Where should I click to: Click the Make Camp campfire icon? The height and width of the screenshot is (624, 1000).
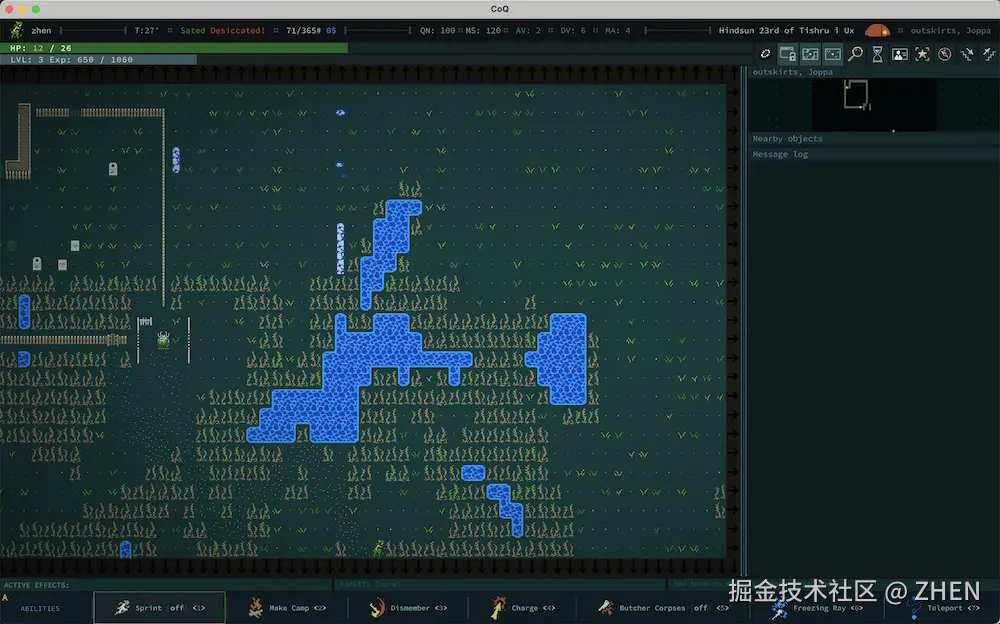click(x=256, y=607)
